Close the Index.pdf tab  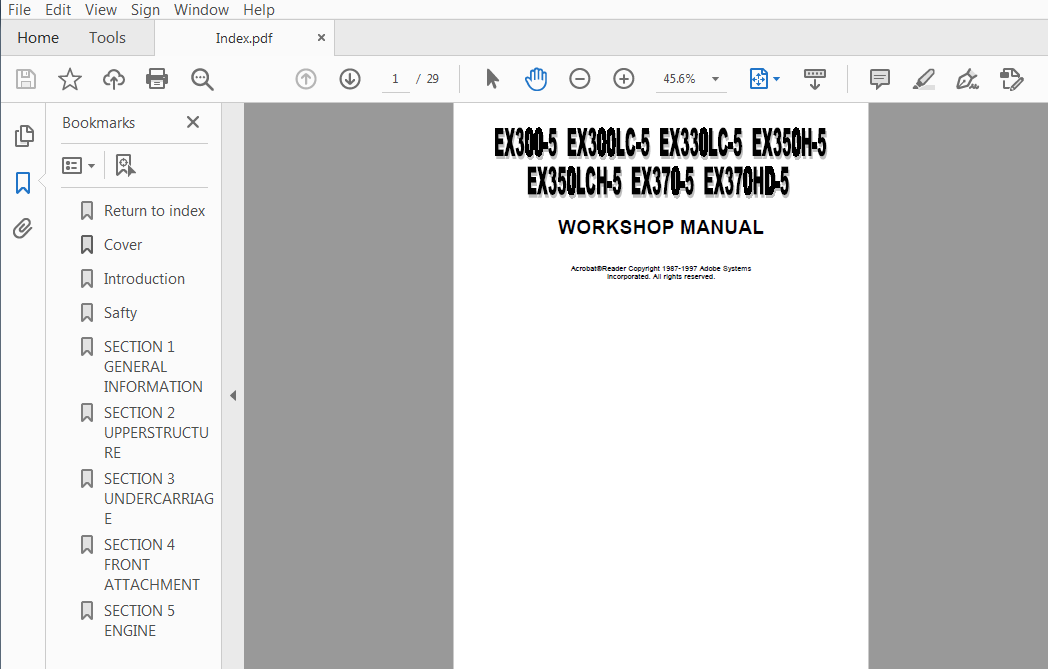pos(321,38)
